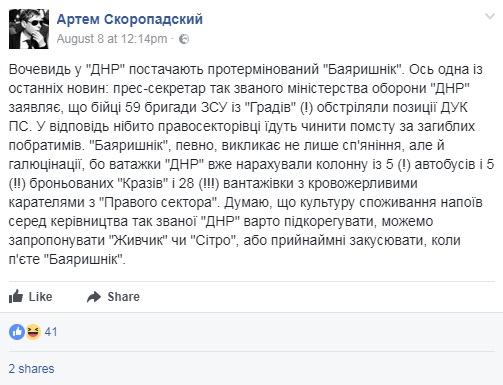
Task: Open the author name Артем Скоропадский link
Action: (x=130, y=19)
